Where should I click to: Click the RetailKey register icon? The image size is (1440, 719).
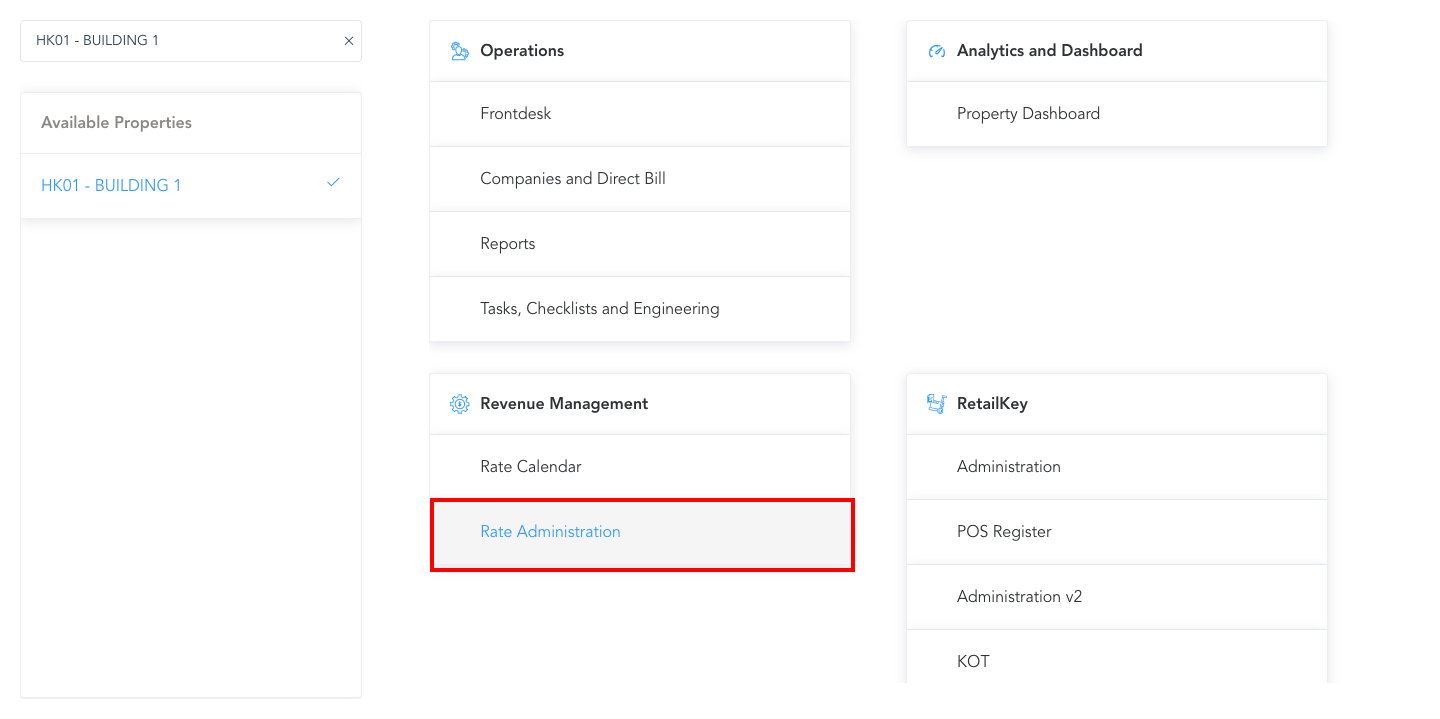point(936,403)
